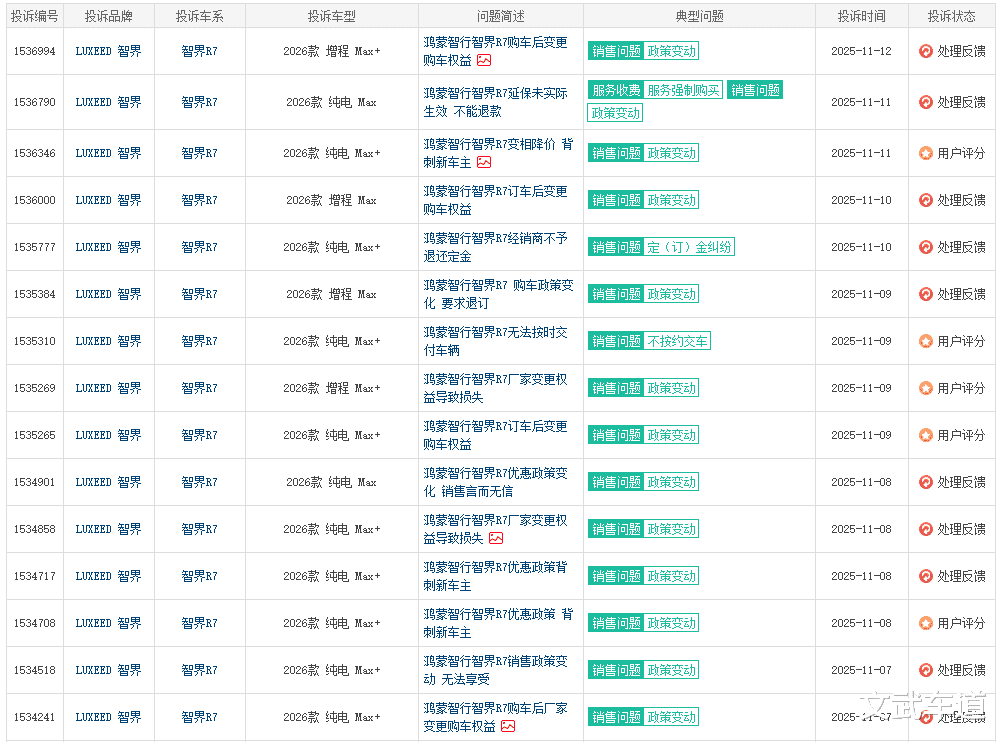Click the 投诉车型 column header
This screenshot has height=742, width=1003.
(331, 17)
